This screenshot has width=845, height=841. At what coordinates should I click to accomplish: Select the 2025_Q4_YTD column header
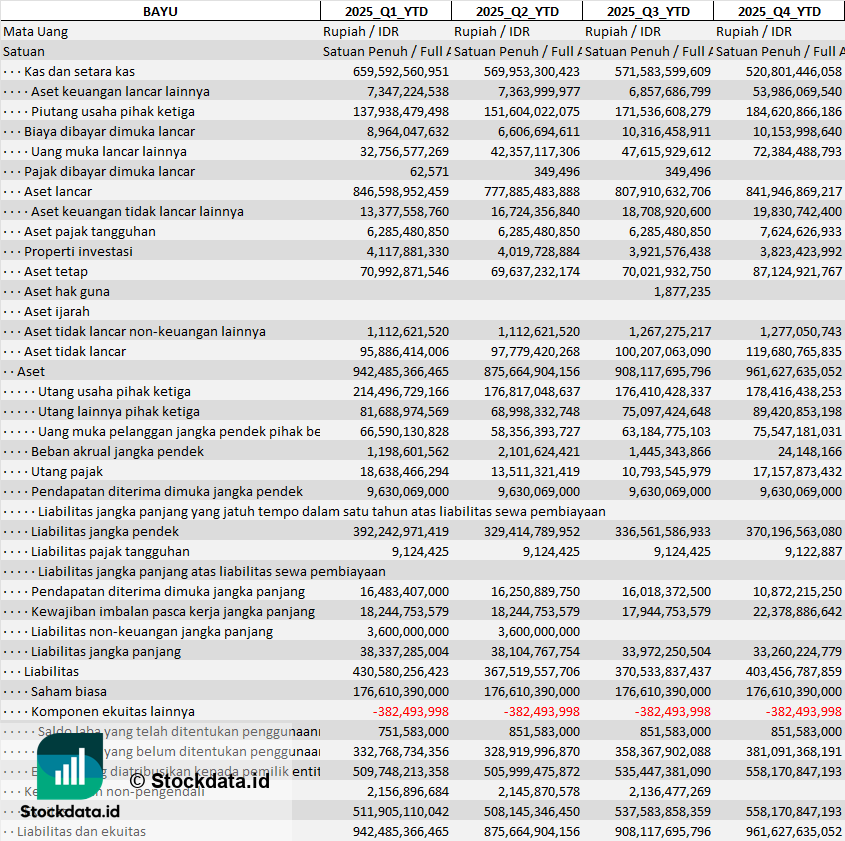779,11
